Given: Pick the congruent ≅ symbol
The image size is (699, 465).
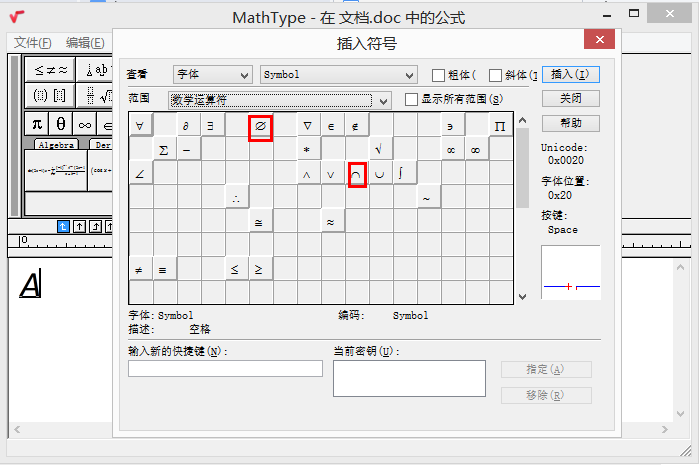Looking at the screenshot, I should [x=260, y=221].
